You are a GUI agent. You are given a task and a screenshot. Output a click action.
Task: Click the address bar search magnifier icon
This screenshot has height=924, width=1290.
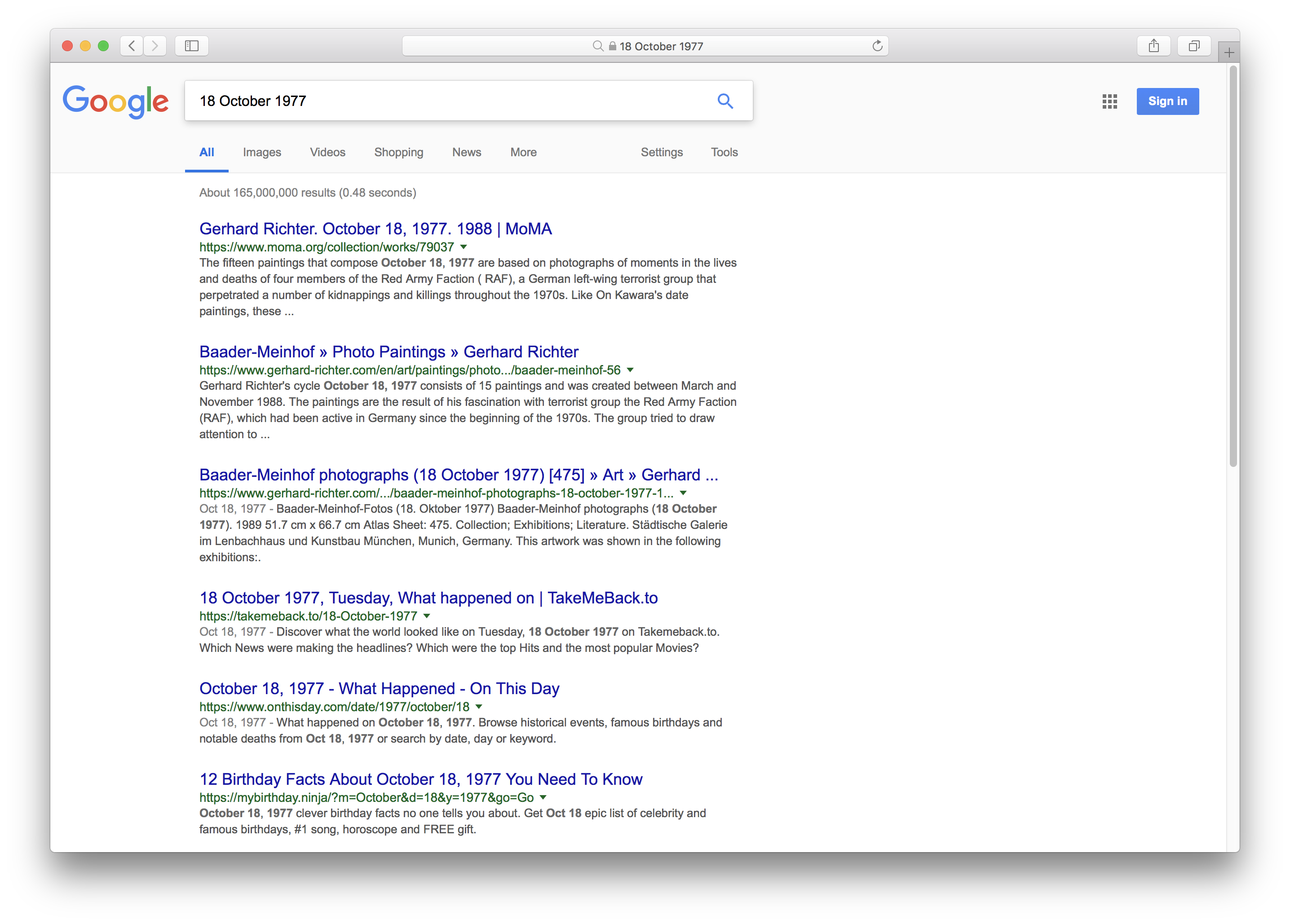coord(598,46)
